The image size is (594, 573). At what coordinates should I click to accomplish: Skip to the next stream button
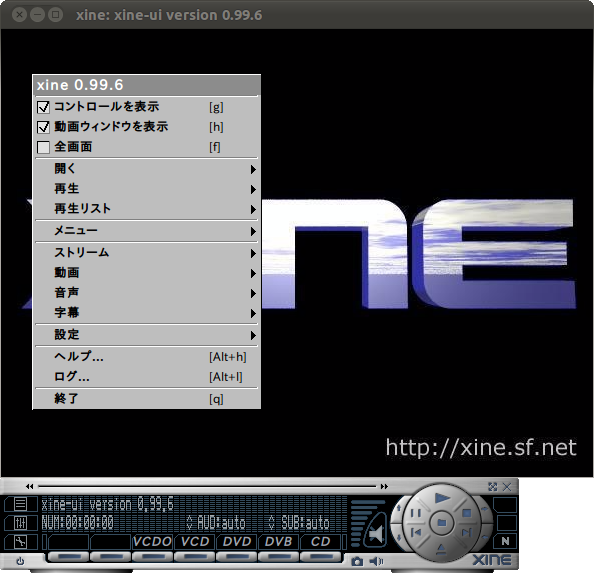pos(467,532)
